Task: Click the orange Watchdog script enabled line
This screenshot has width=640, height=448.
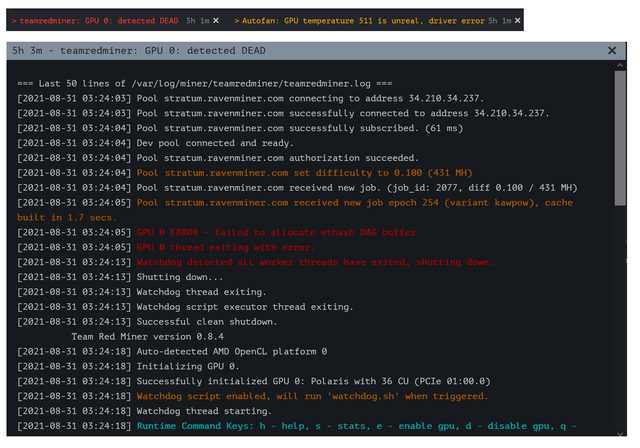Action: point(253,396)
